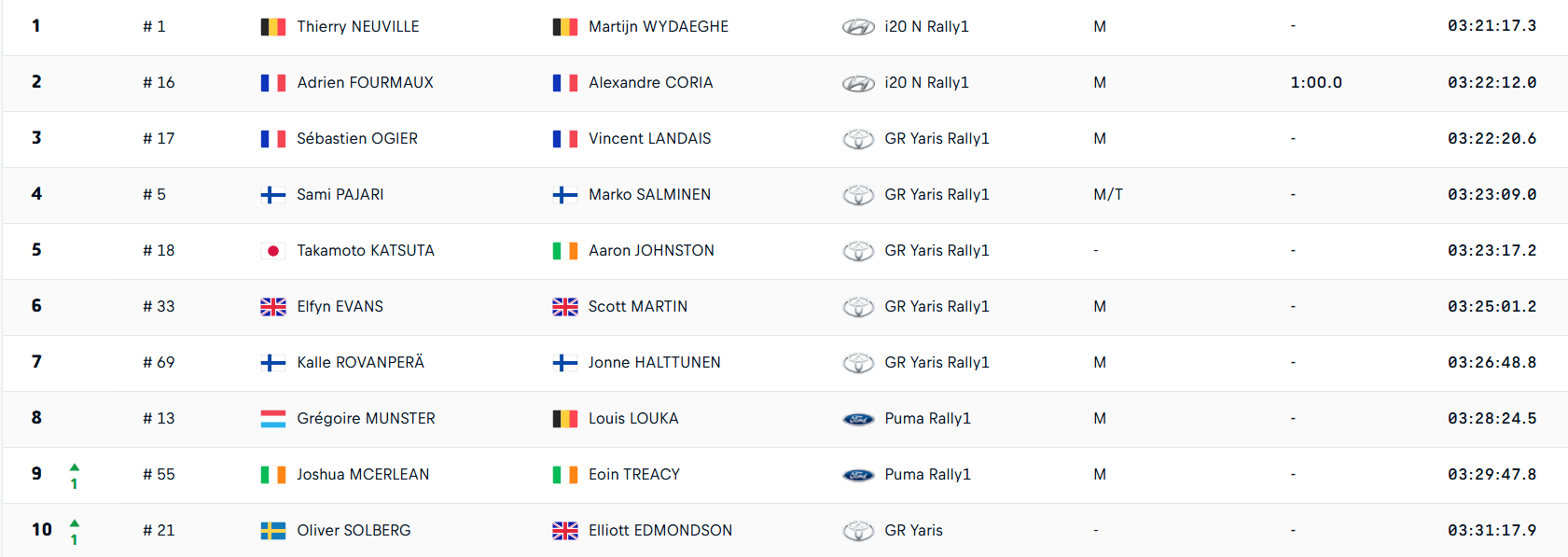Click the 1:00.0 penalty in Fourmaux's row
This screenshot has width=1568, height=557.
click(x=1315, y=82)
